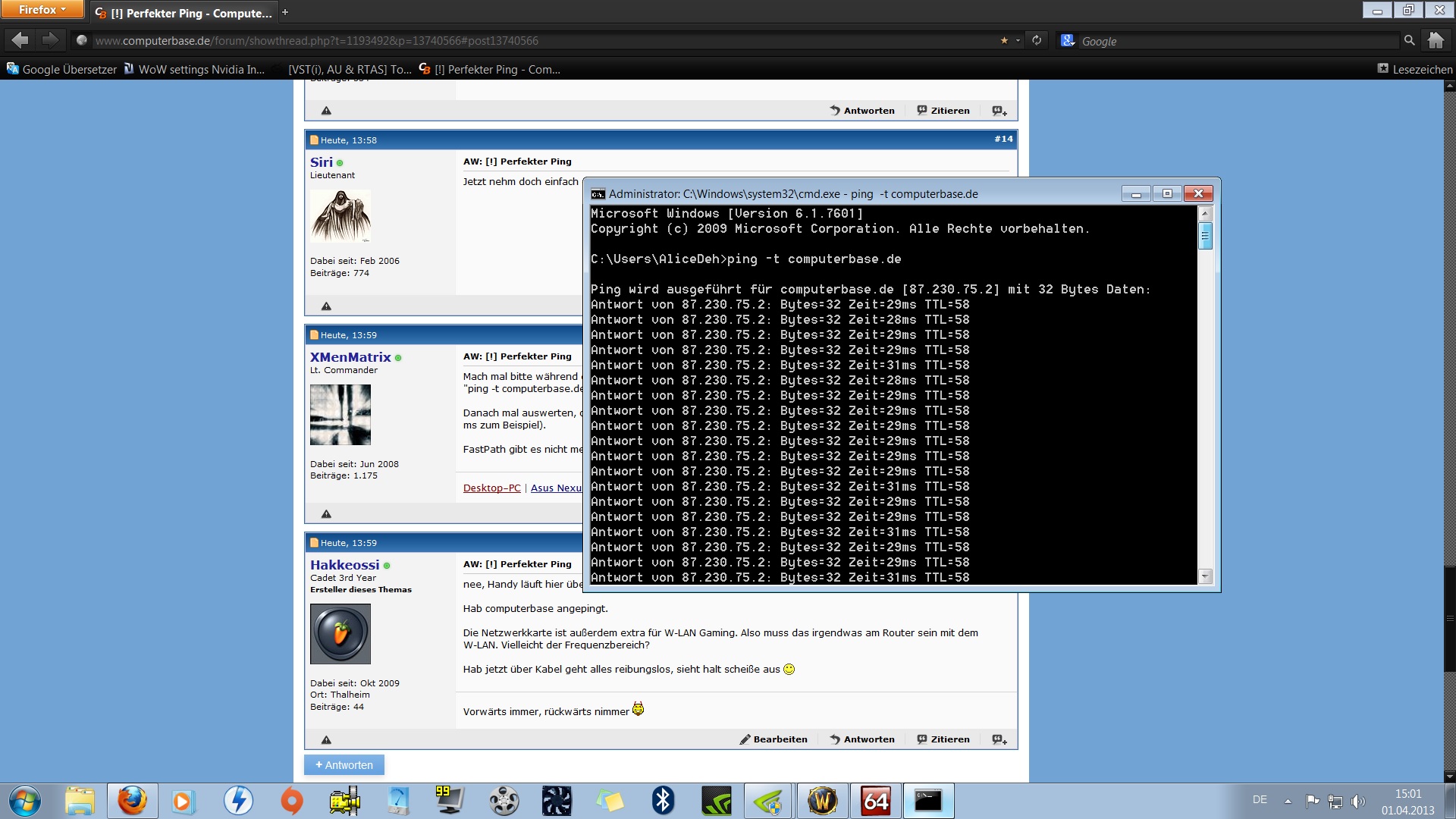Screen dimensions: 1456x819
Task: Report Siri's post via warning triangle
Action: tap(326, 306)
